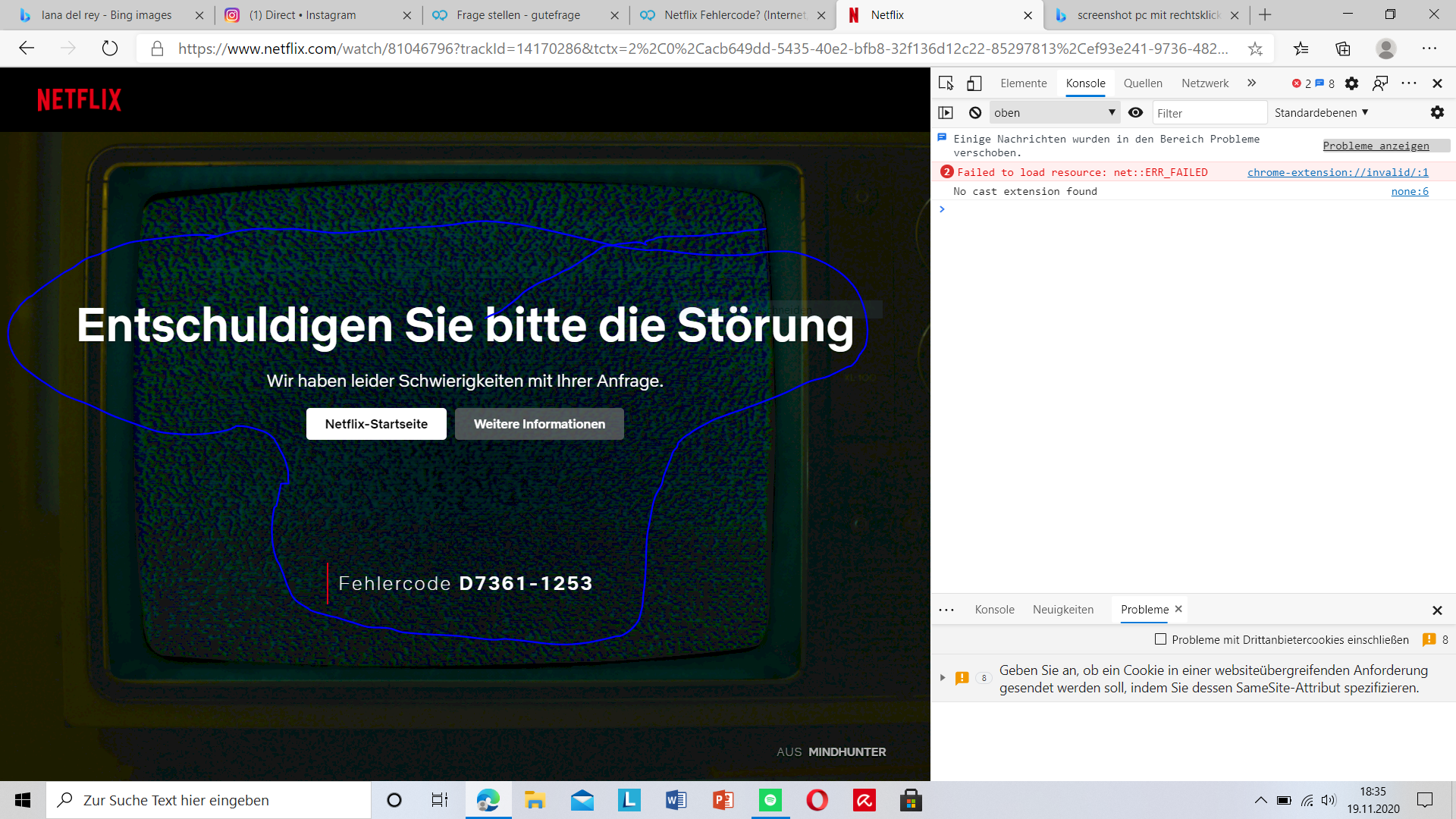Open the none:6 source link
The height and width of the screenshot is (819, 1456).
(x=1410, y=191)
